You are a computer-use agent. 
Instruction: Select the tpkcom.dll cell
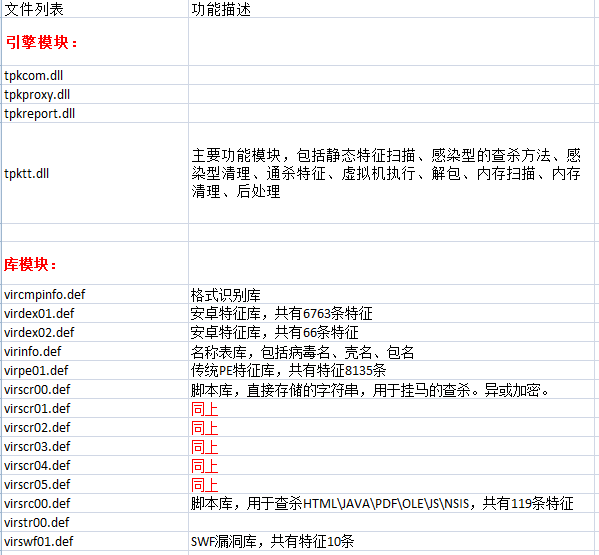tap(95, 75)
